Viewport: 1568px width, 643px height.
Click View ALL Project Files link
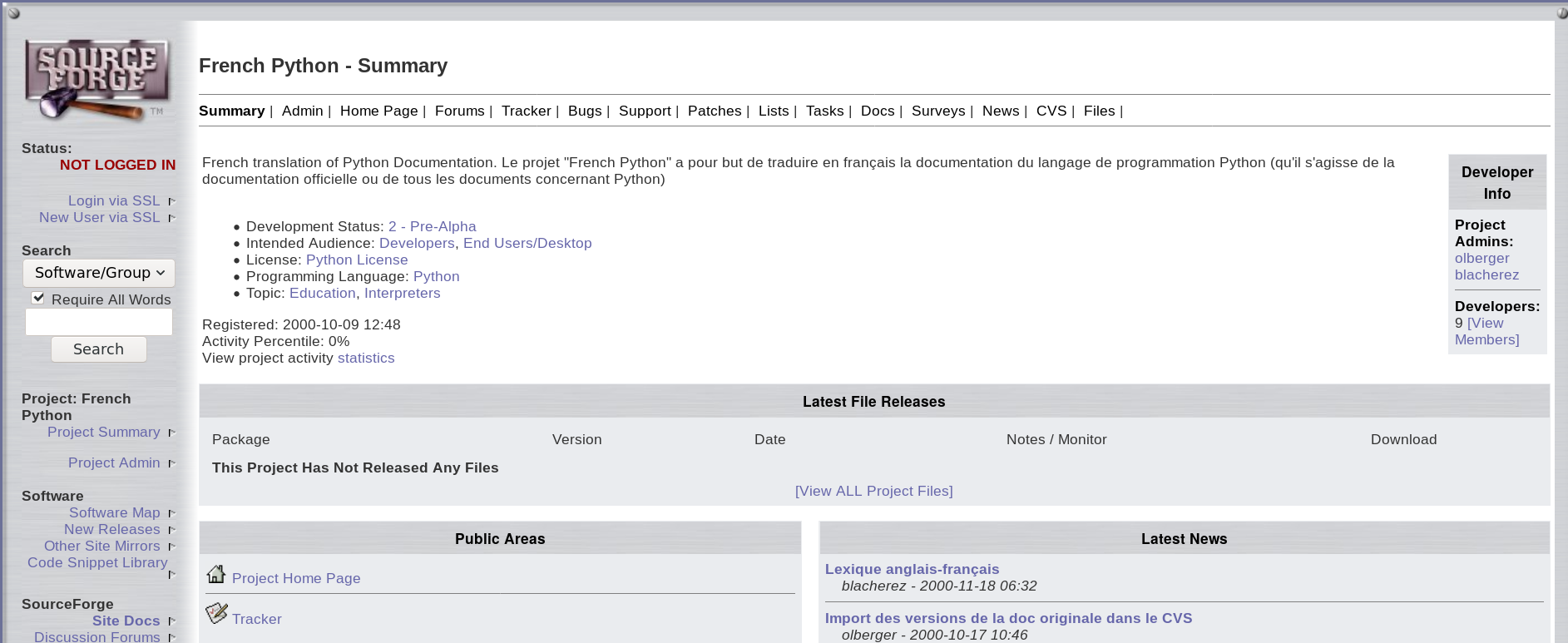point(873,491)
